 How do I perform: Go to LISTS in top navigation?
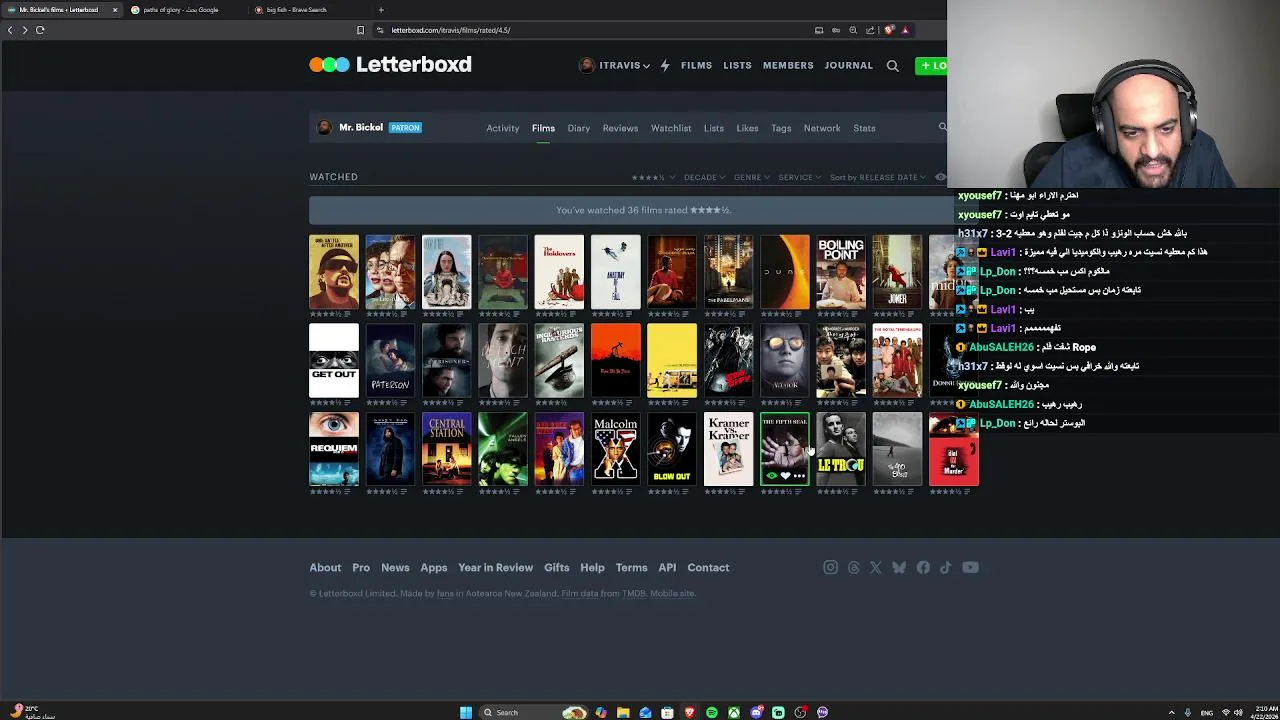(x=737, y=66)
